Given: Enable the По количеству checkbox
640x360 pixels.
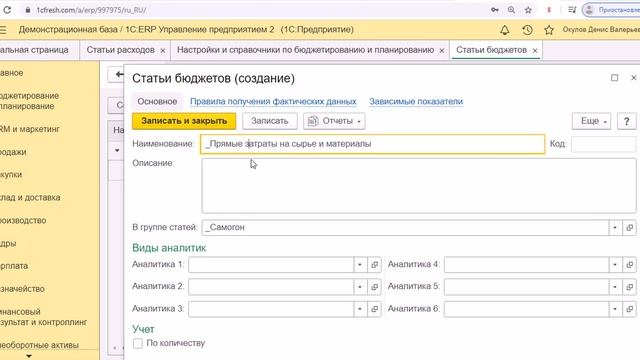Looking at the screenshot, I should click(x=138, y=343).
